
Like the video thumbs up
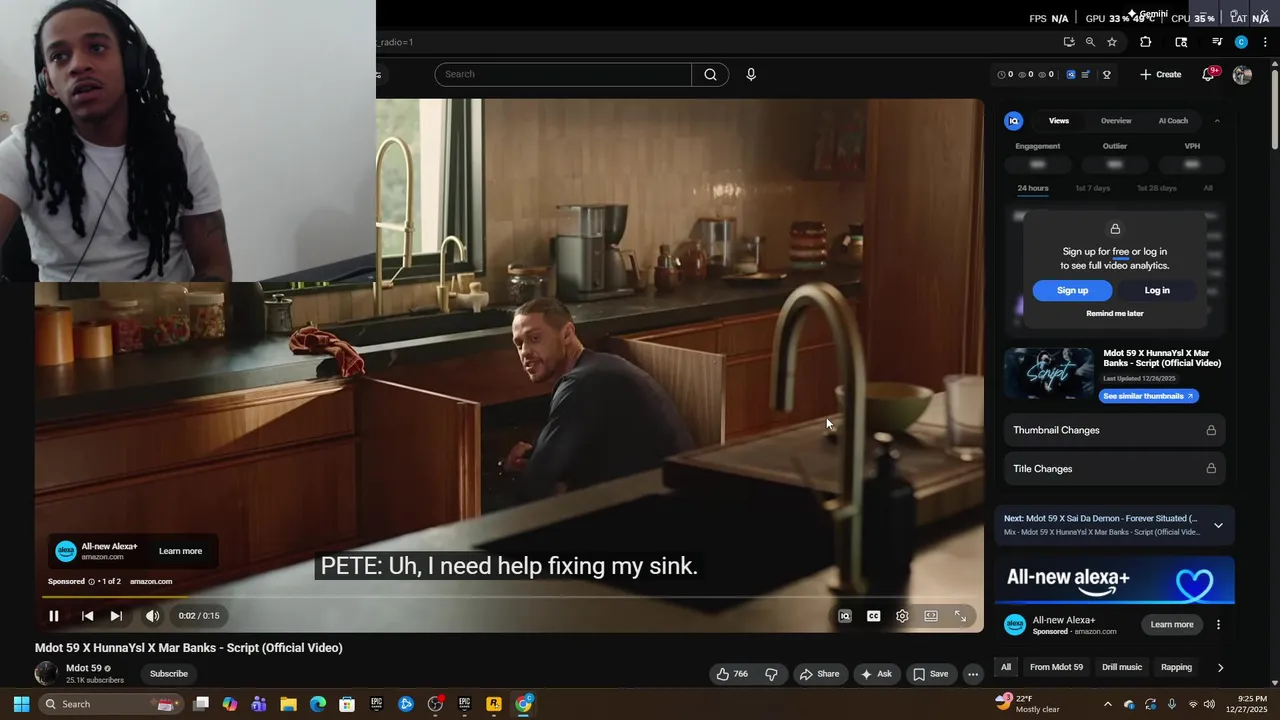[x=732, y=674]
